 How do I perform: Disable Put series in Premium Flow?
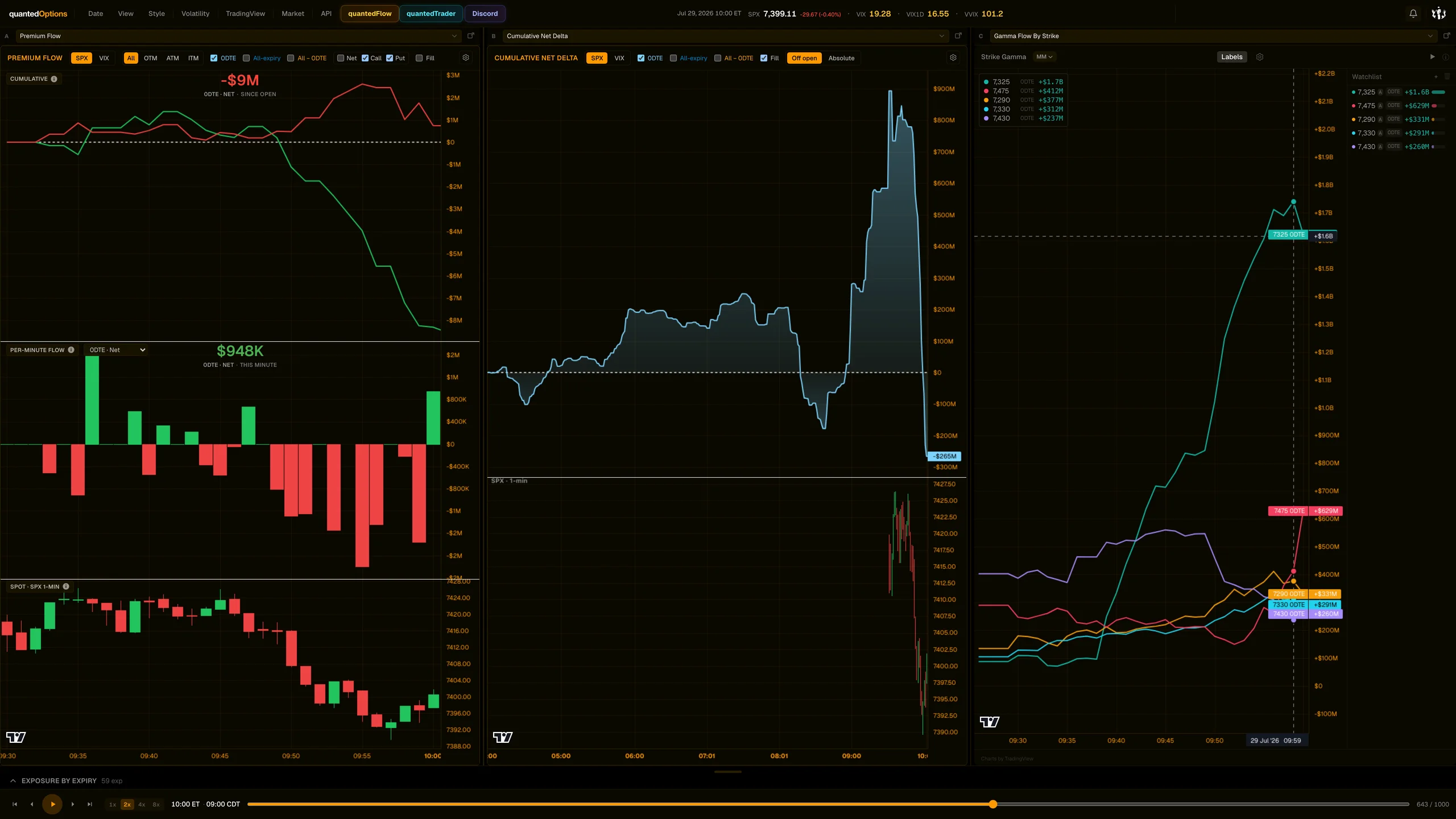pos(390,58)
